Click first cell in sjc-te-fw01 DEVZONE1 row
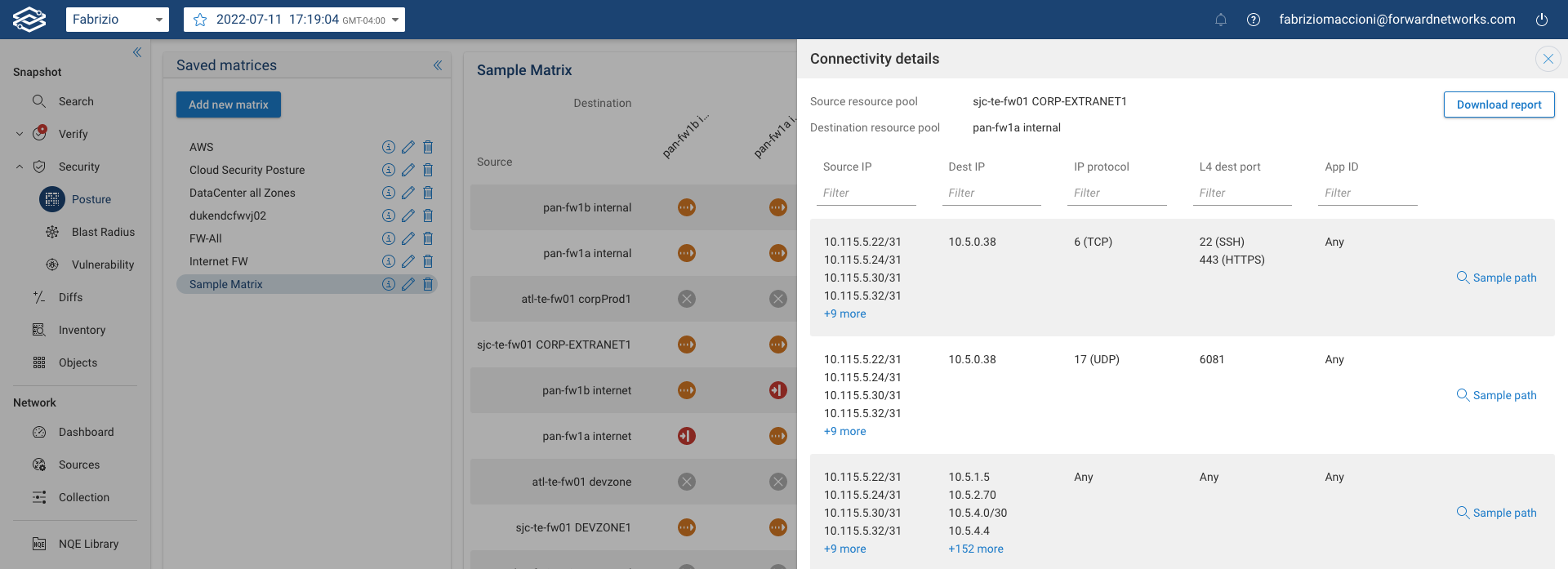The width and height of the screenshot is (1568, 569). coord(687,527)
